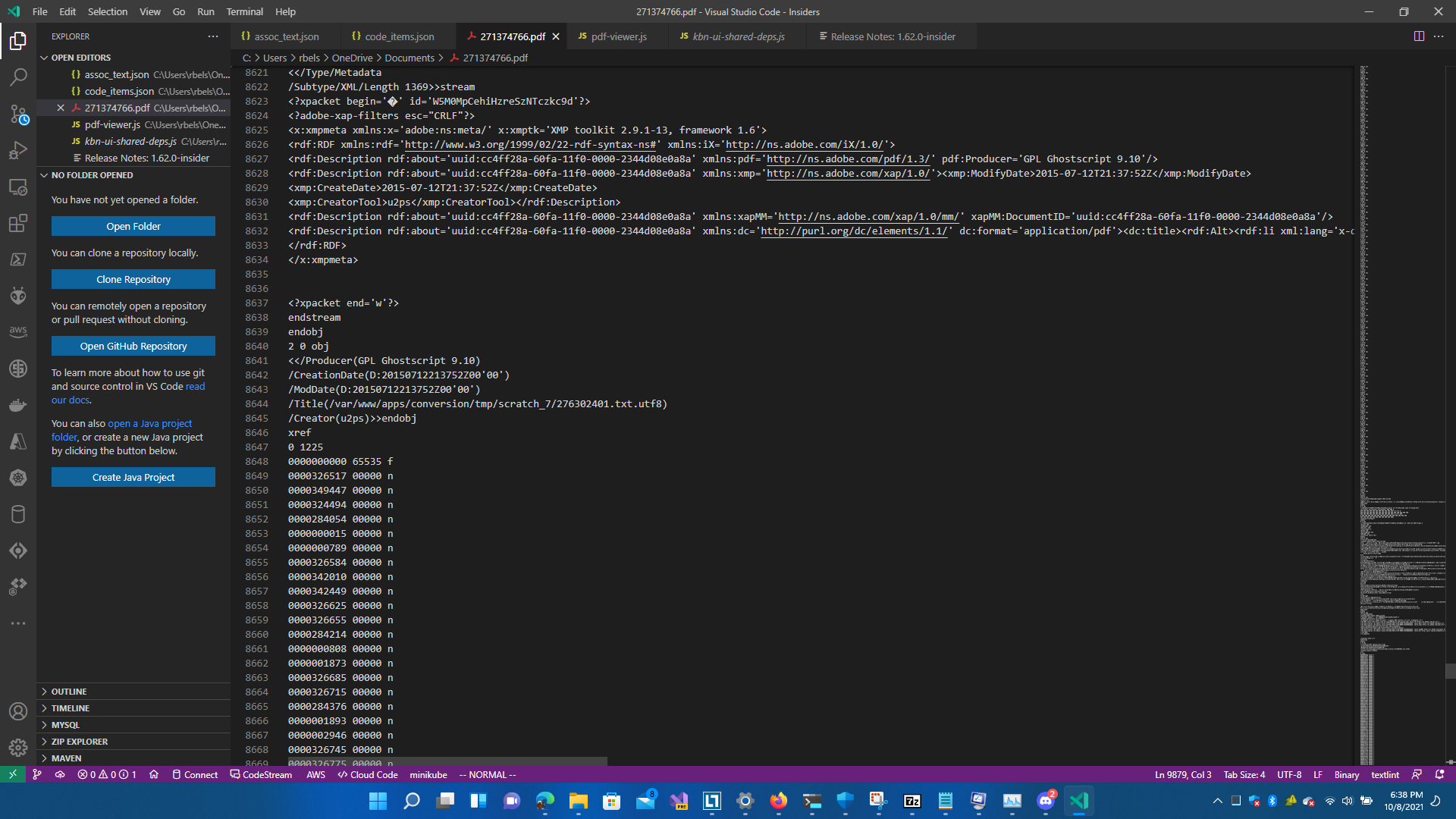Screen dimensions: 1456x819
Task: Expand the OUTLINE section
Action: pyautogui.click(x=70, y=691)
